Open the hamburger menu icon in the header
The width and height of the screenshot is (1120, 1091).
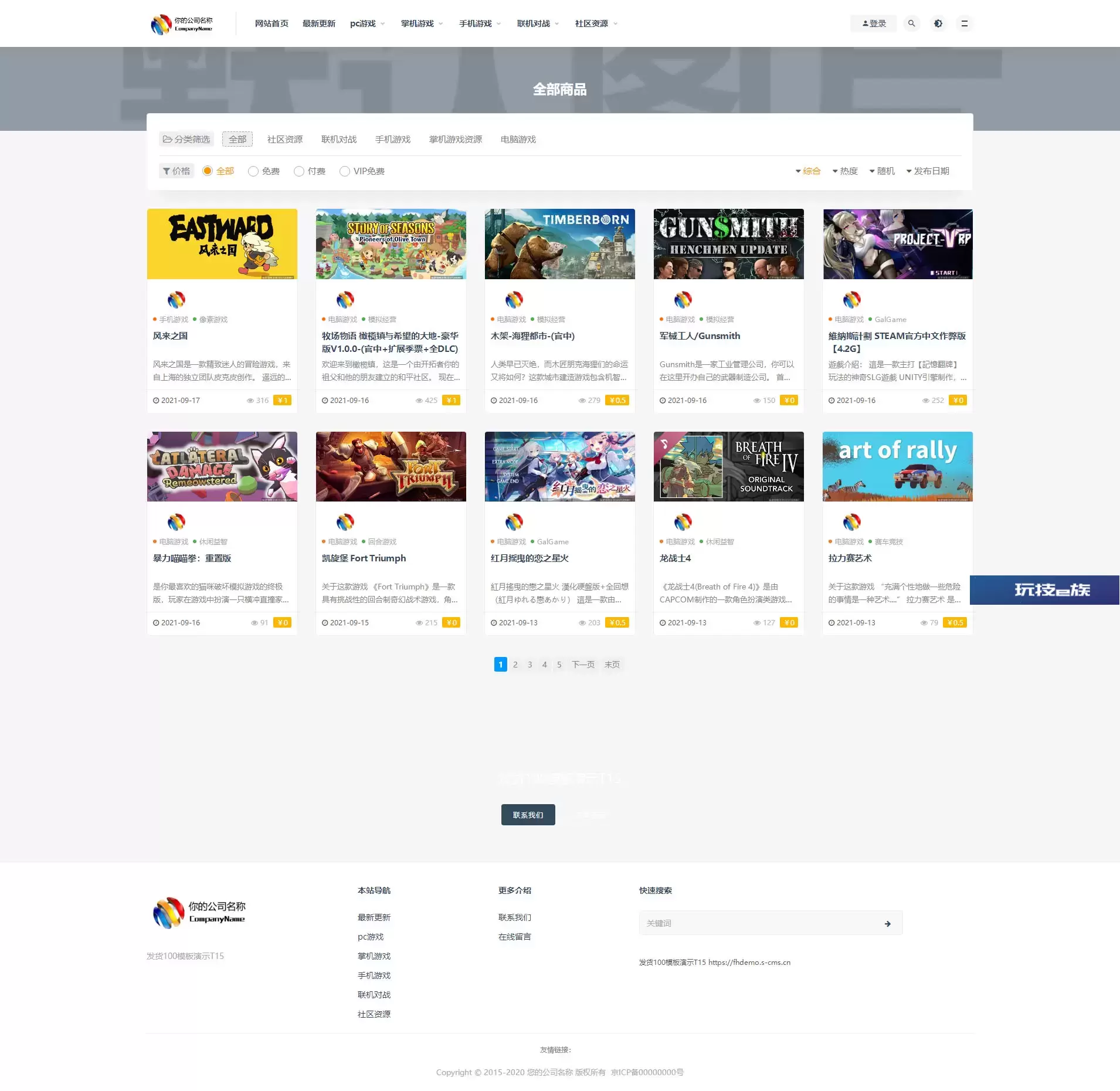[965, 23]
